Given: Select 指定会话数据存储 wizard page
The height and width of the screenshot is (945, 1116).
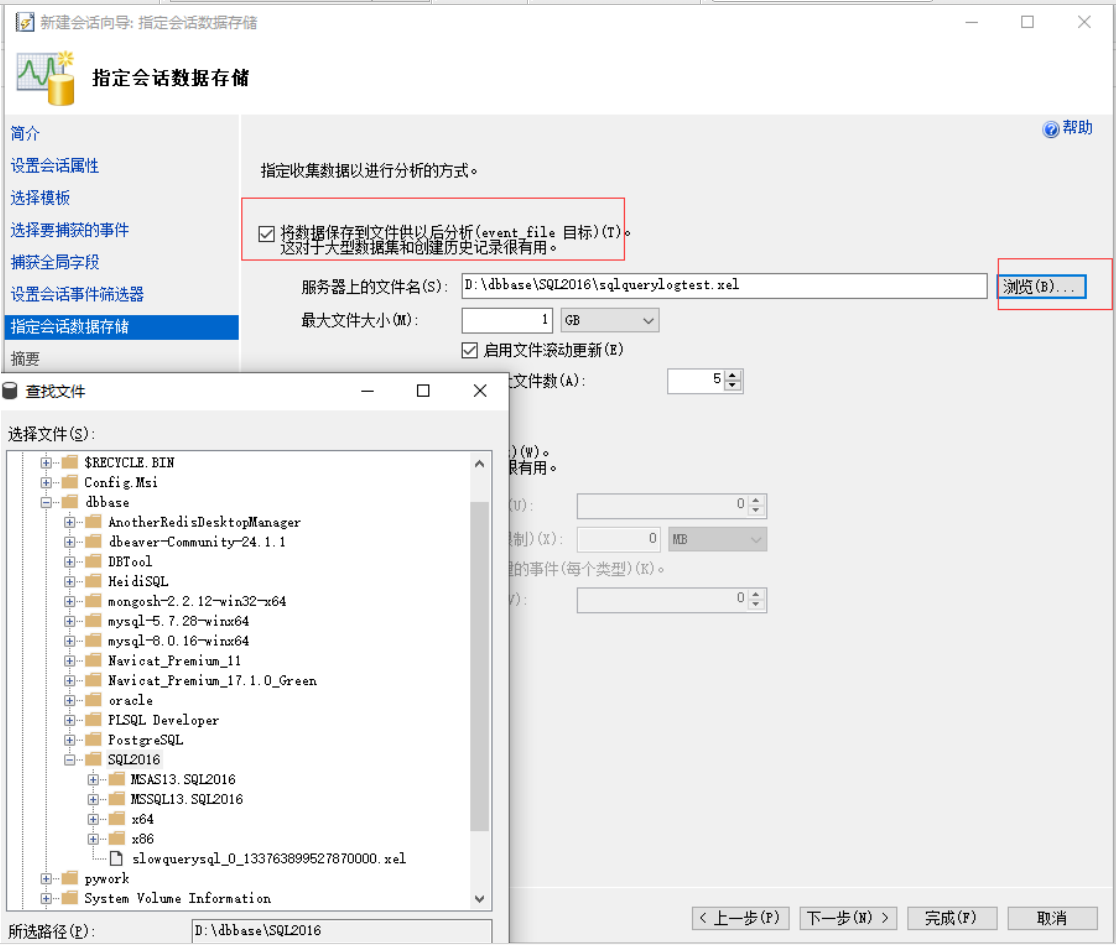Looking at the screenshot, I should (x=122, y=327).
